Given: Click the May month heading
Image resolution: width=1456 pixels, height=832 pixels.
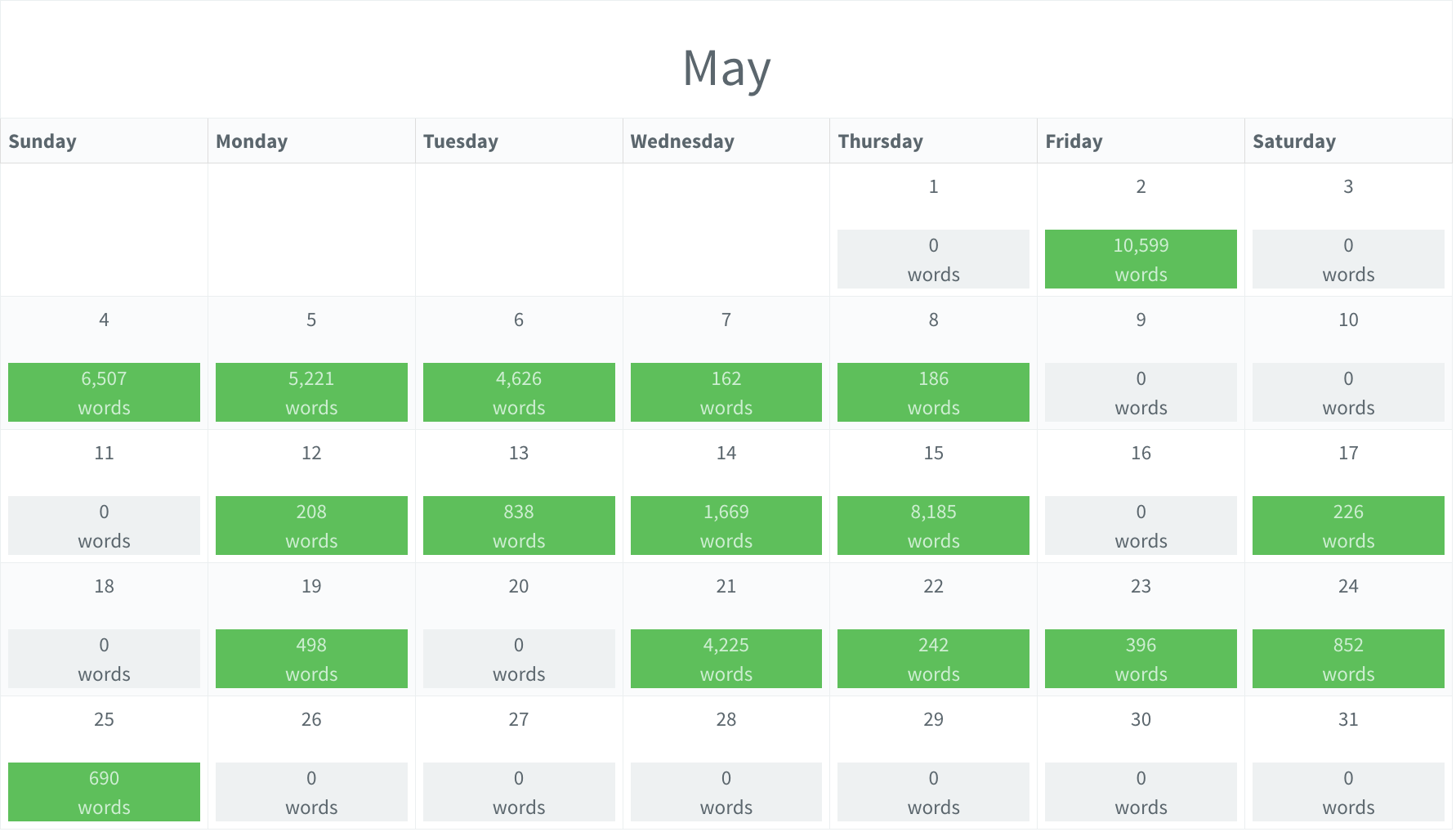Looking at the screenshot, I should pyautogui.click(x=726, y=69).
